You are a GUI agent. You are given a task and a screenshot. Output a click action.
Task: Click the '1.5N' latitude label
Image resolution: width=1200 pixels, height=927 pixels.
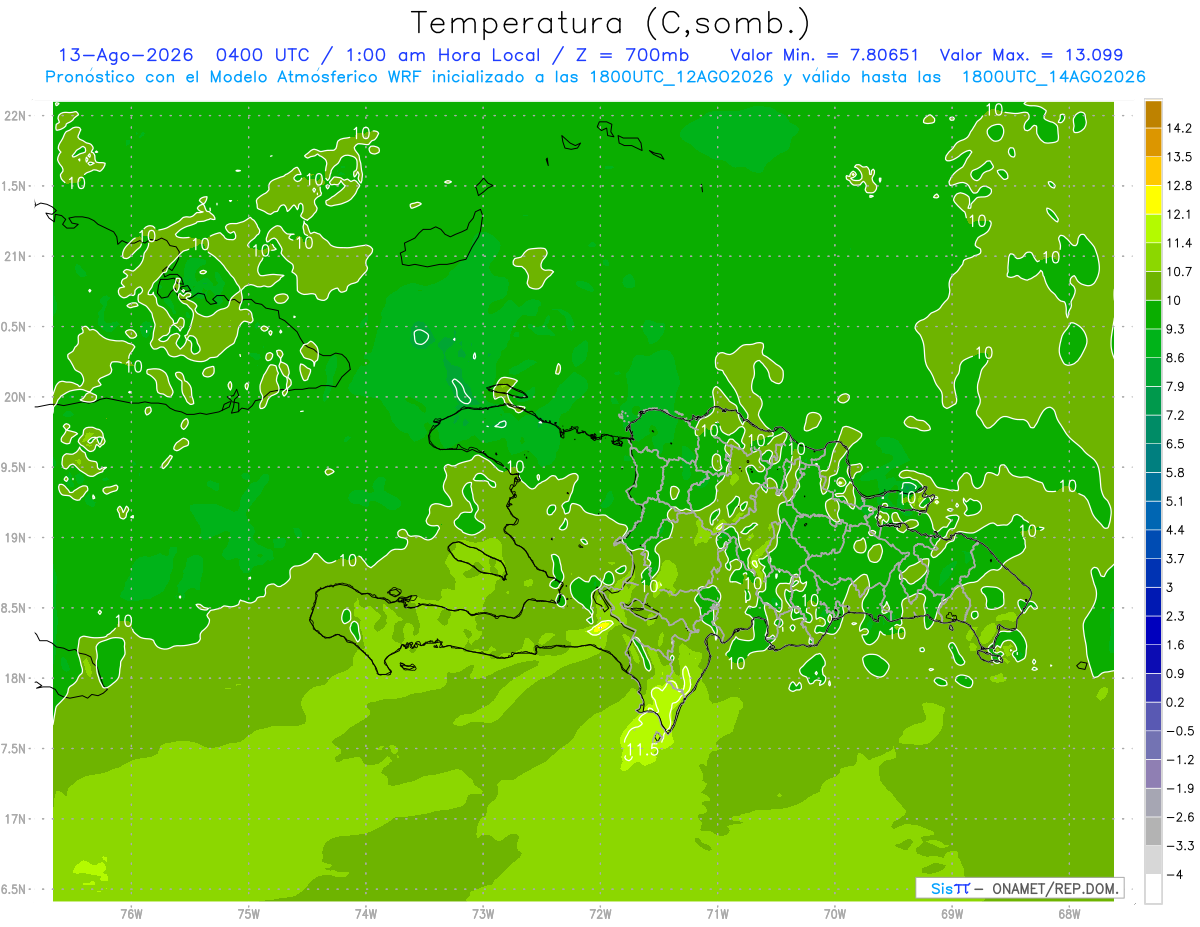click(14, 186)
